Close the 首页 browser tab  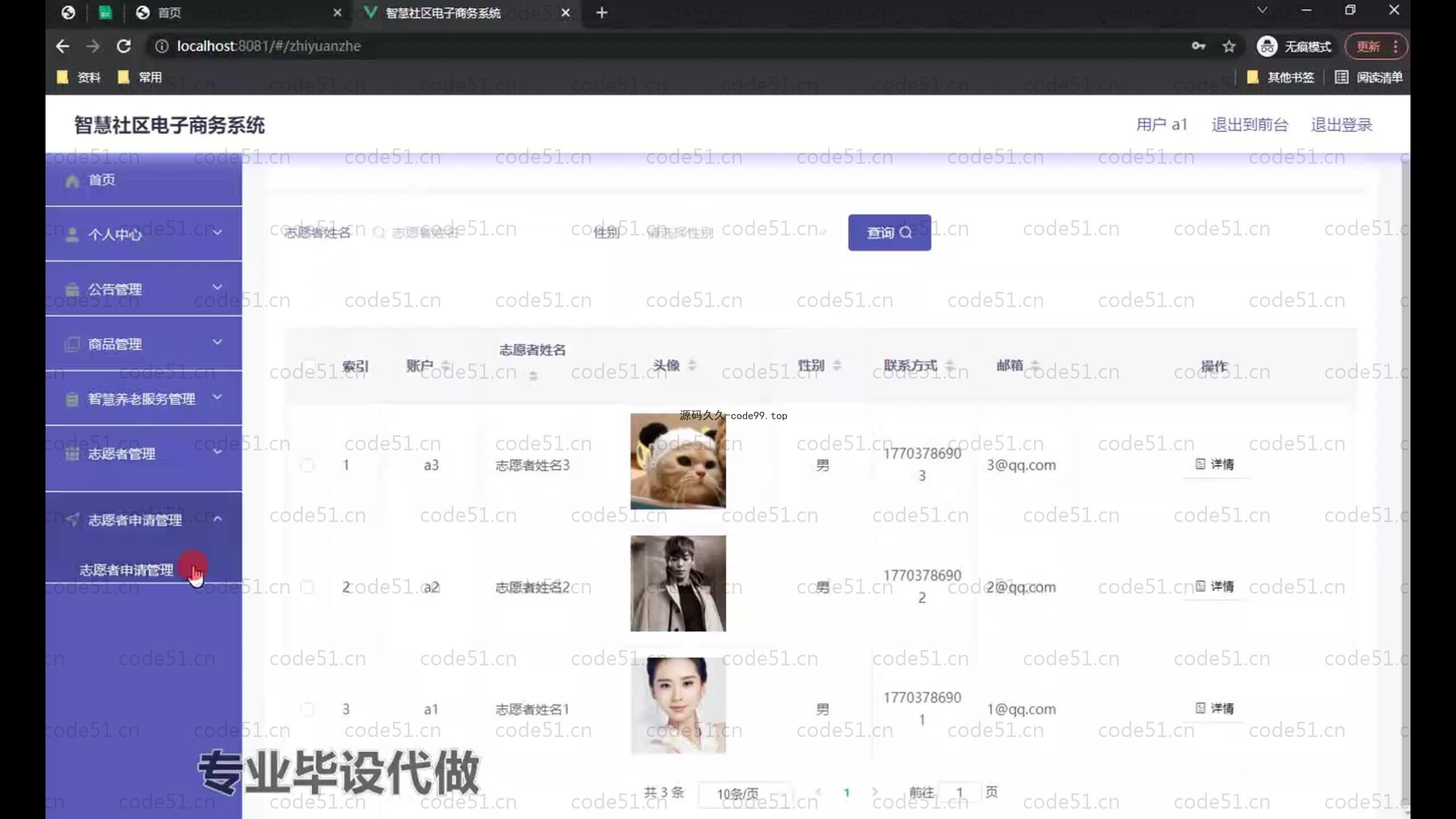click(337, 13)
